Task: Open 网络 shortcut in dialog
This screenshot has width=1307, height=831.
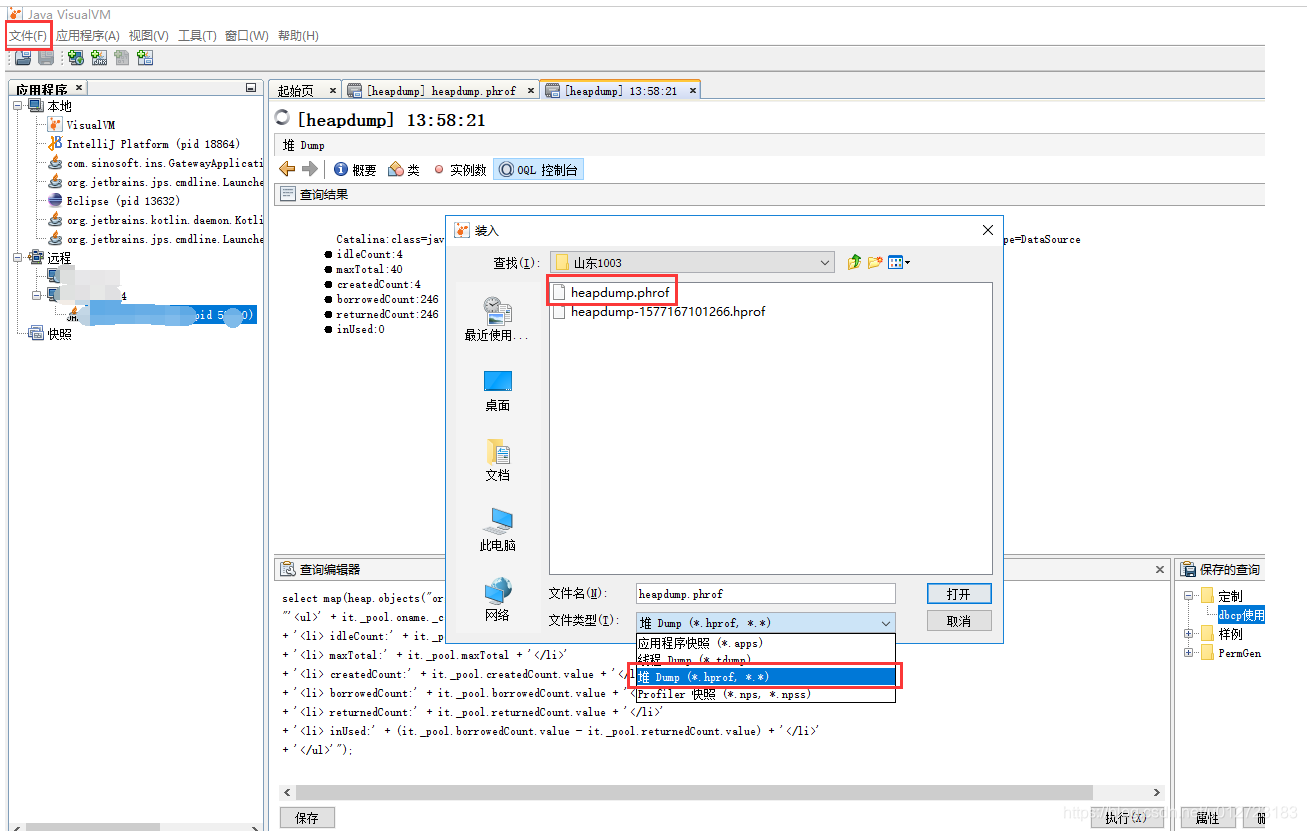Action: [497, 600]
